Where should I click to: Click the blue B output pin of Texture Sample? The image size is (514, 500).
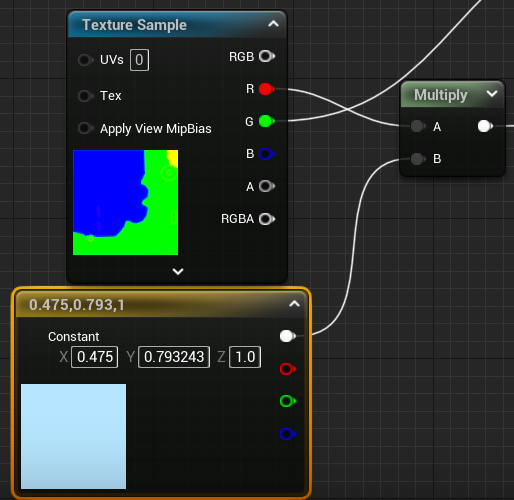click(x=267, y=154)
